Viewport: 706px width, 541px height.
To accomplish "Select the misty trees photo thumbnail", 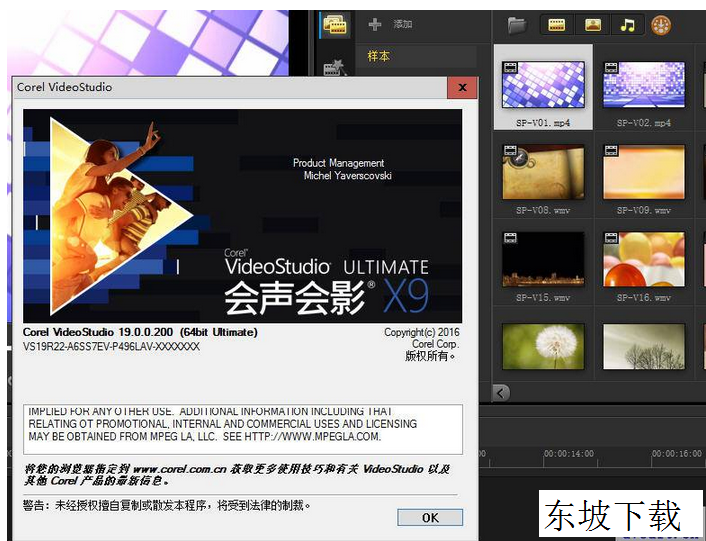I will coord(644,346).
